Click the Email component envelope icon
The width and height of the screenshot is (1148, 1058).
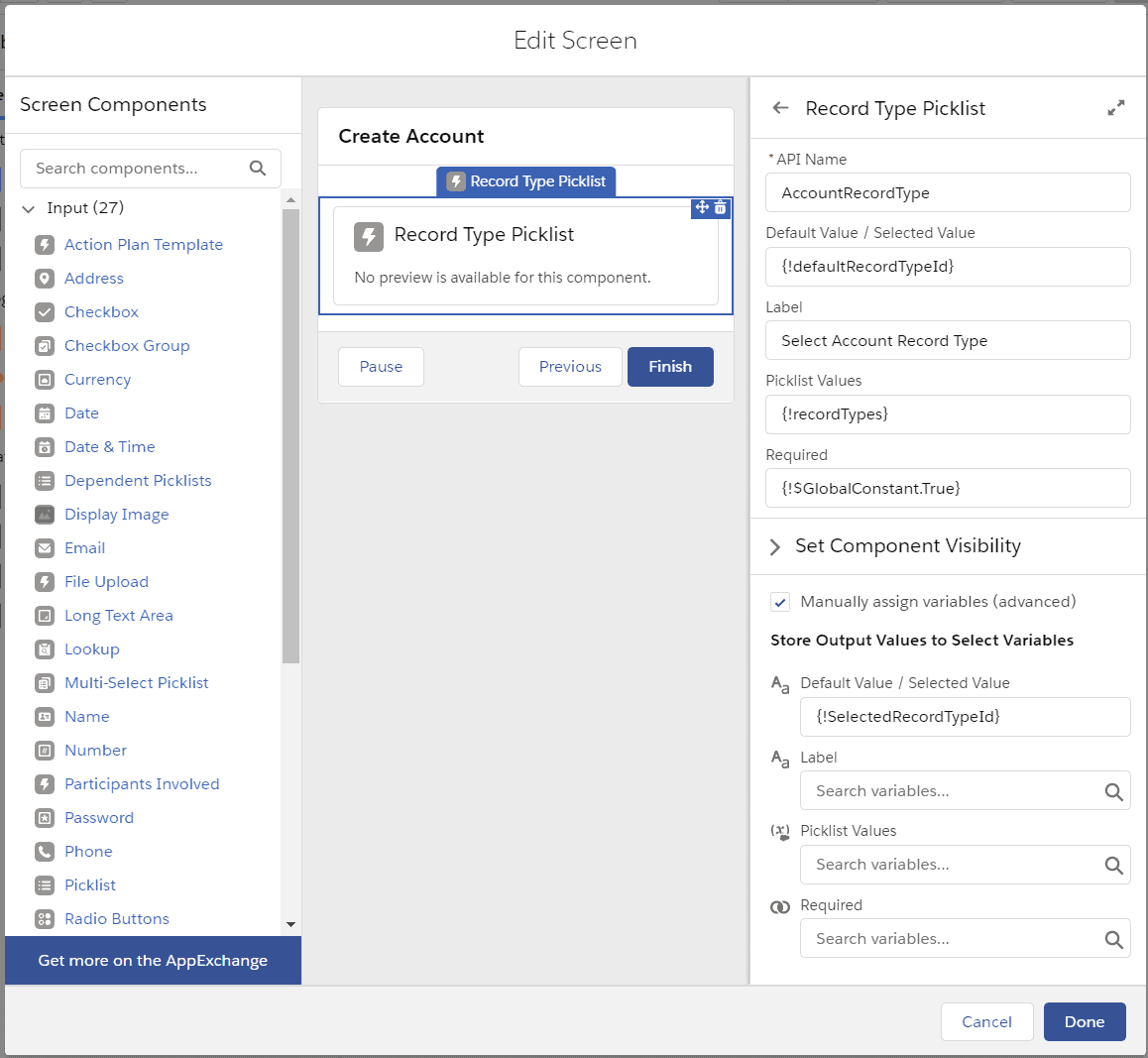pos(44,547)
